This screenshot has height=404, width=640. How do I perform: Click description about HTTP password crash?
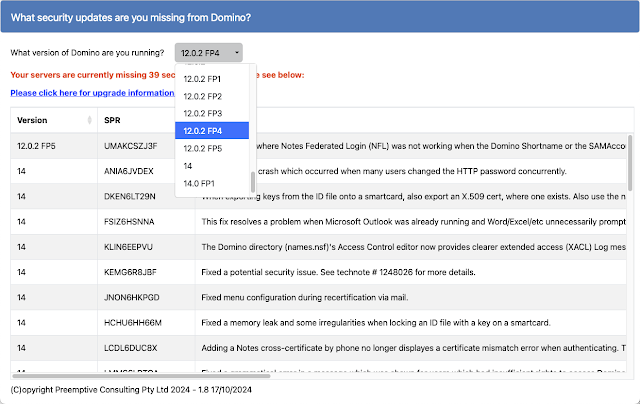point(412,171)
